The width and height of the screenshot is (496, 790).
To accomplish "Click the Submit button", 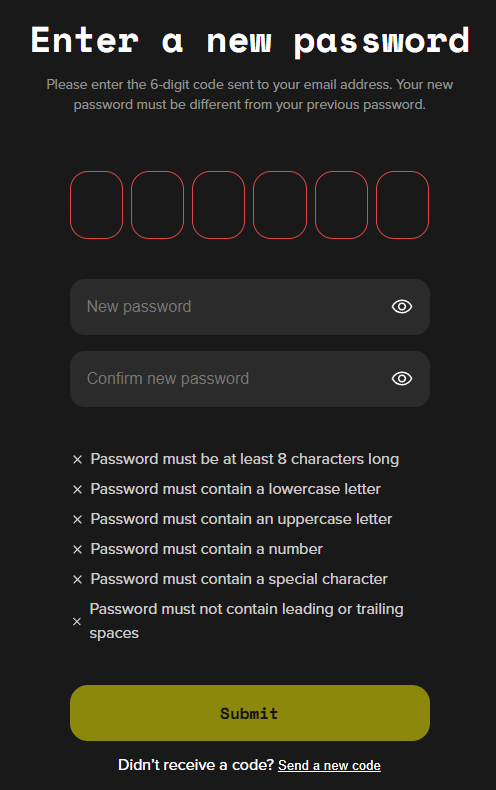I will 250,713.
